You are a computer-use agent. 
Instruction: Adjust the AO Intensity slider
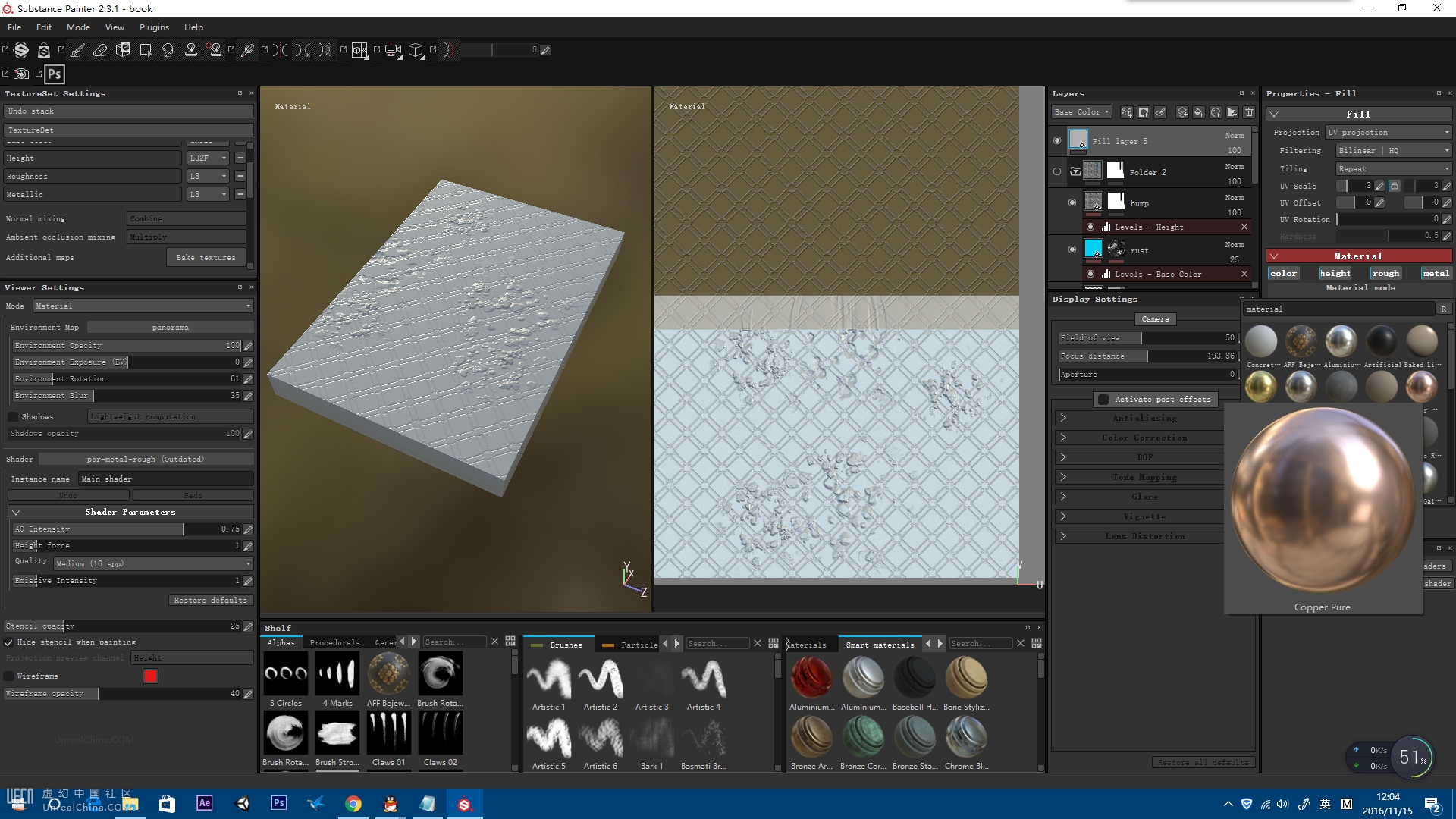pos(127,529)
